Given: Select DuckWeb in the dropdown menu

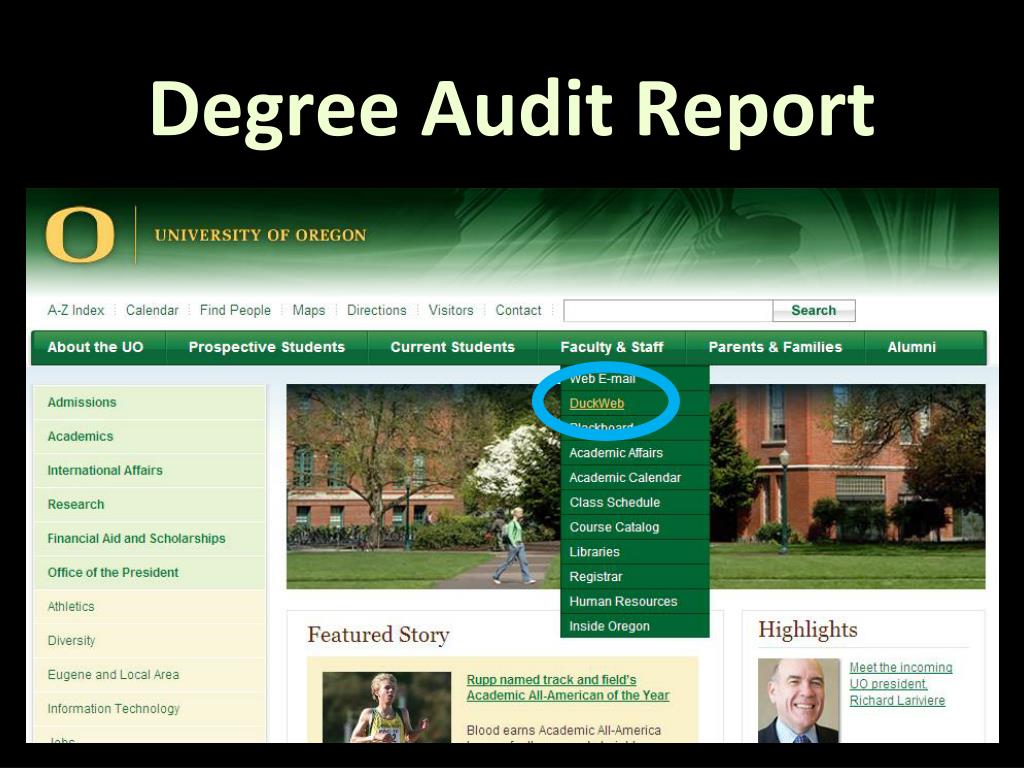Looking at the screenshot, I should click(x=597, y=404).
